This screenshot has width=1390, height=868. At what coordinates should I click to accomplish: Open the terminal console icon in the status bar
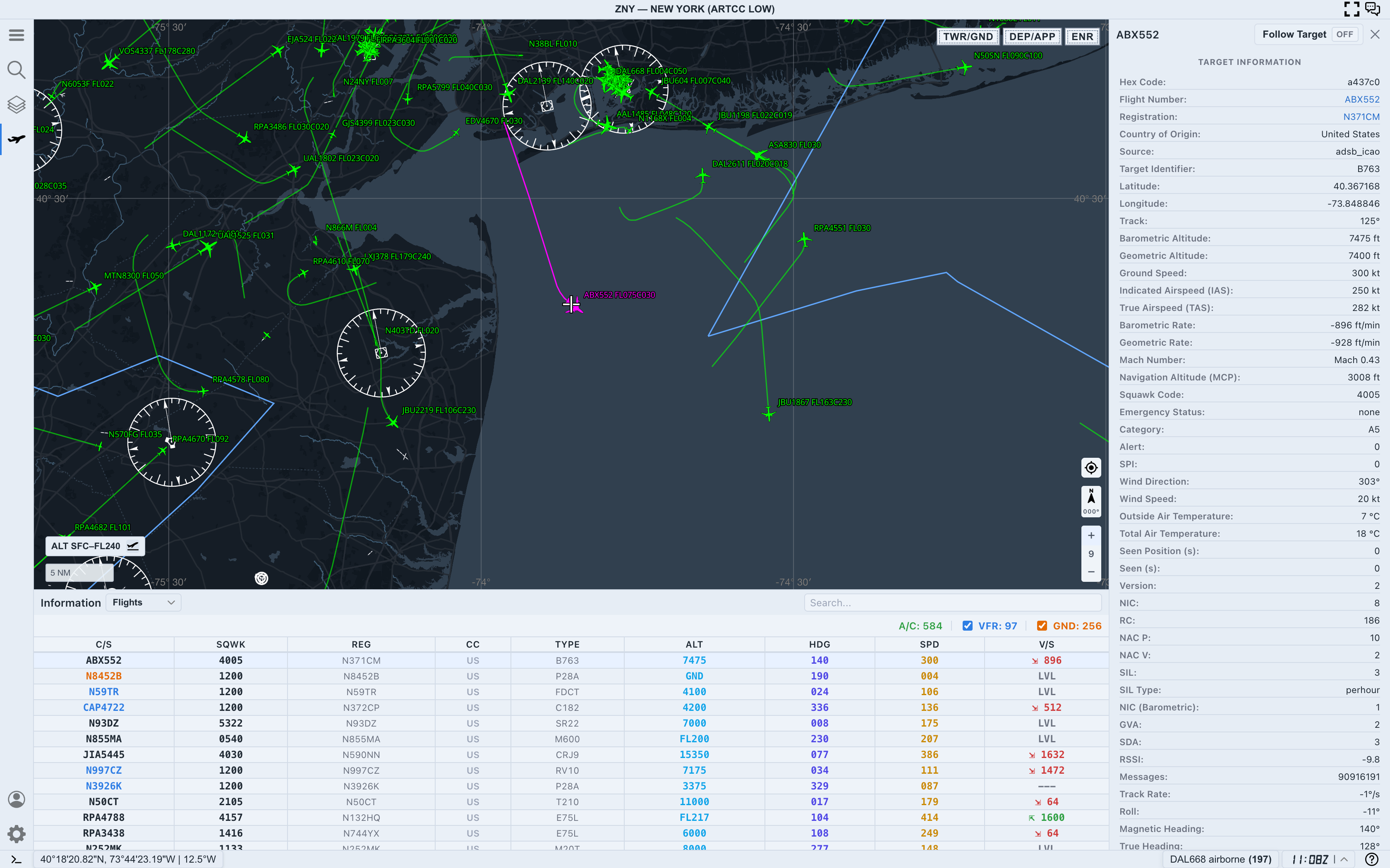point(16,859)
